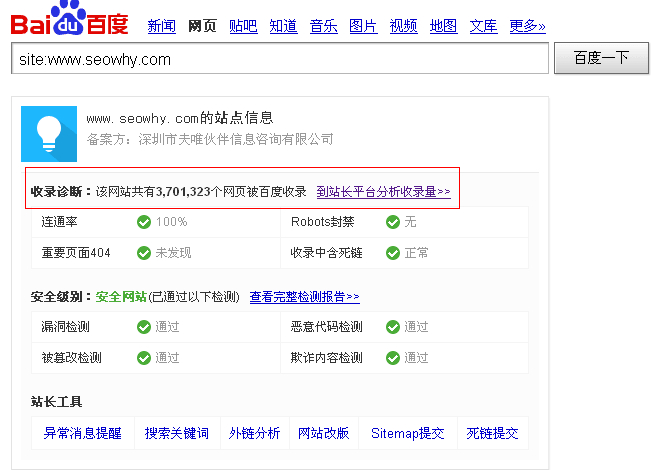
Task: Click the Baidu logo
Action: click(70, 18)
